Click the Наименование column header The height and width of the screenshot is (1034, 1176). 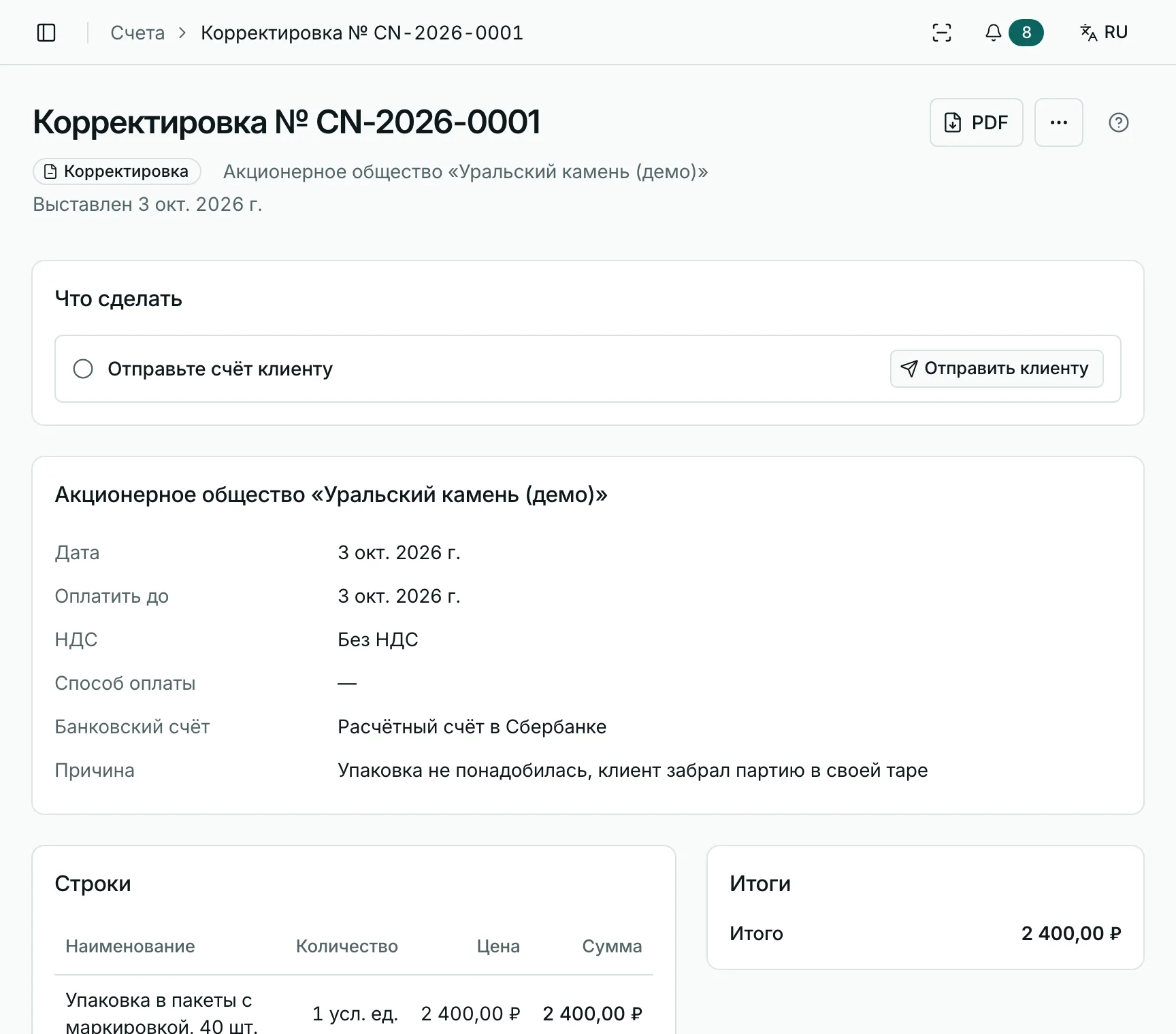coord(130,946)
